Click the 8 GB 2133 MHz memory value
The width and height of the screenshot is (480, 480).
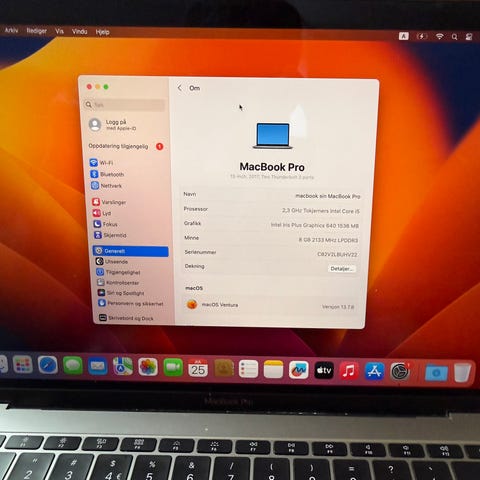(x=328, y=240)
